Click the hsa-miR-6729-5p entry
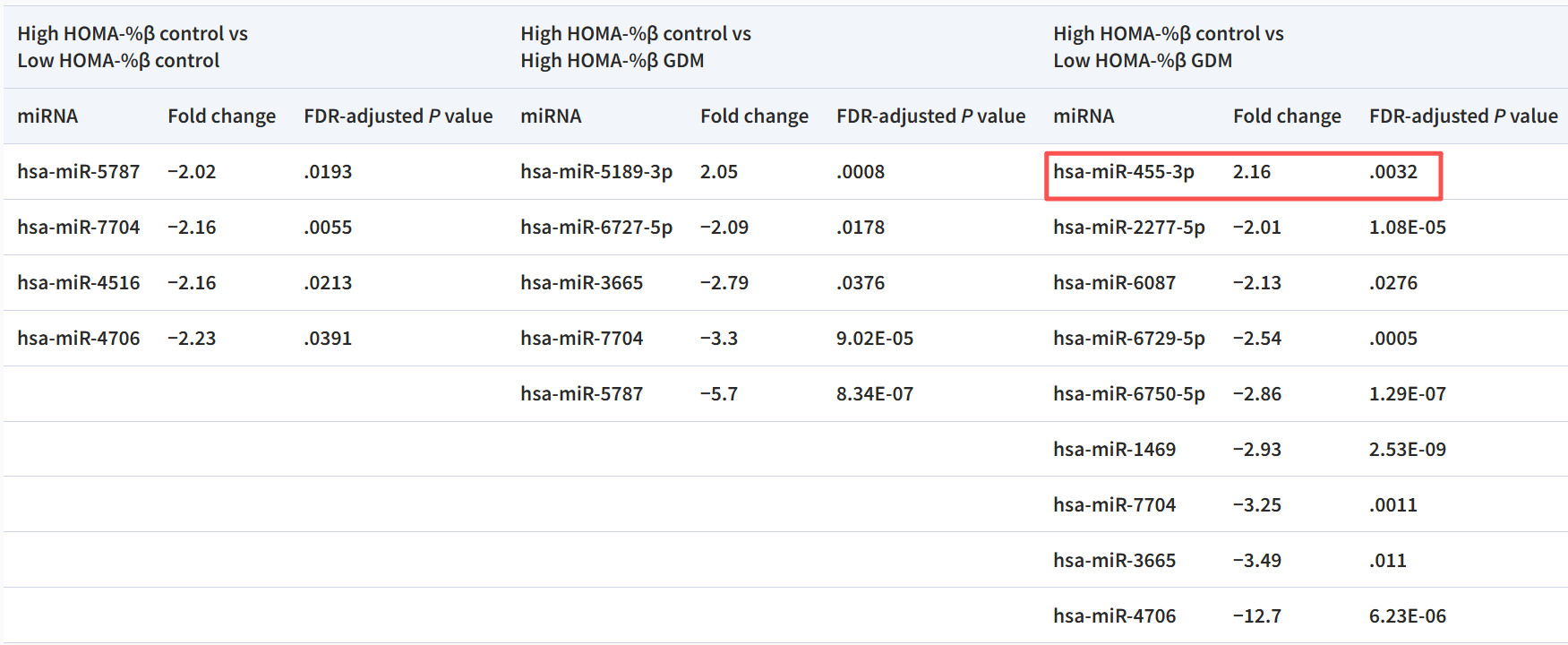Screen dimensions: 1568x645 [1128, 339]
